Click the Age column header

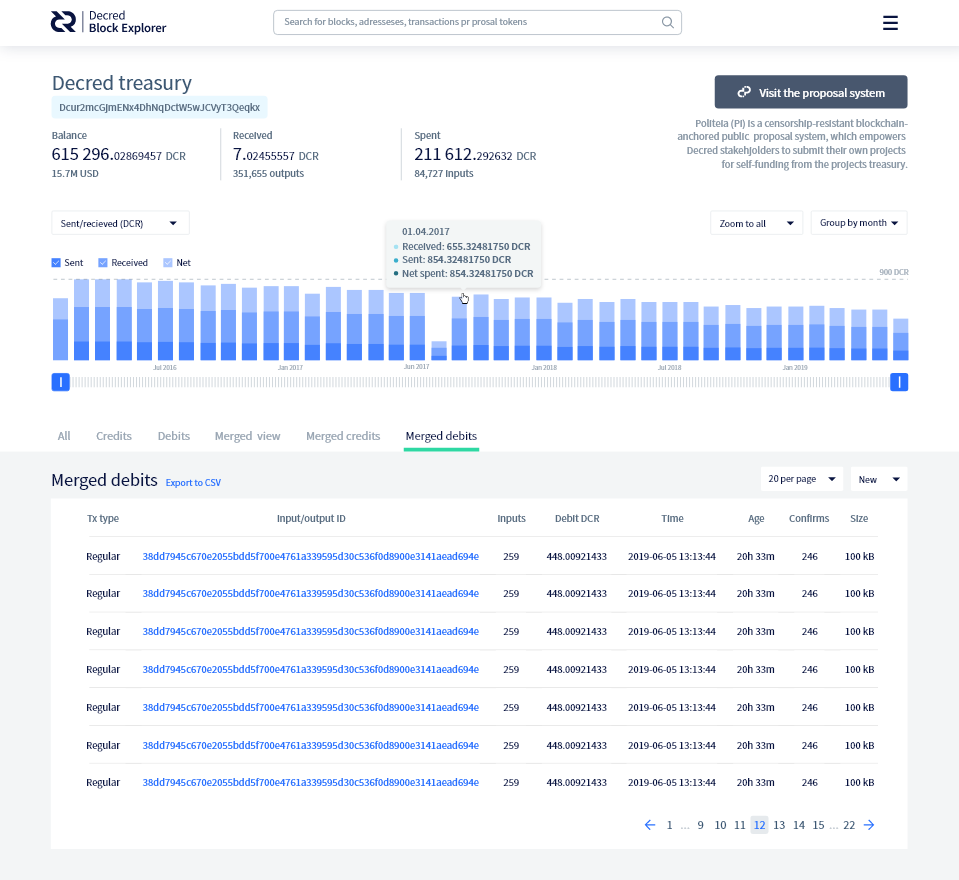756,519
